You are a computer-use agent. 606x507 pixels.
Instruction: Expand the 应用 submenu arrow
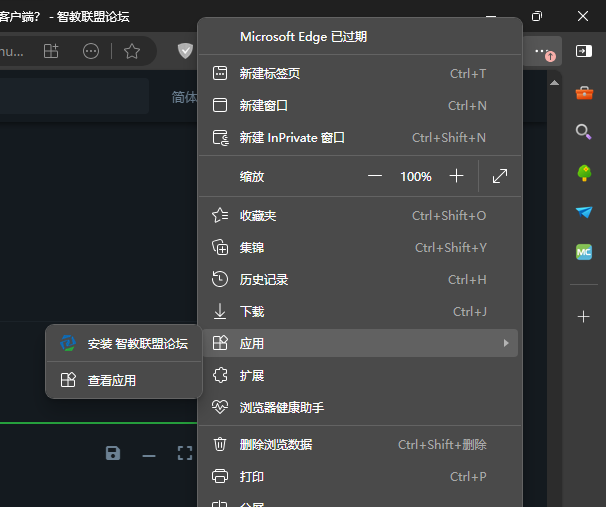(x=506, y=343)
